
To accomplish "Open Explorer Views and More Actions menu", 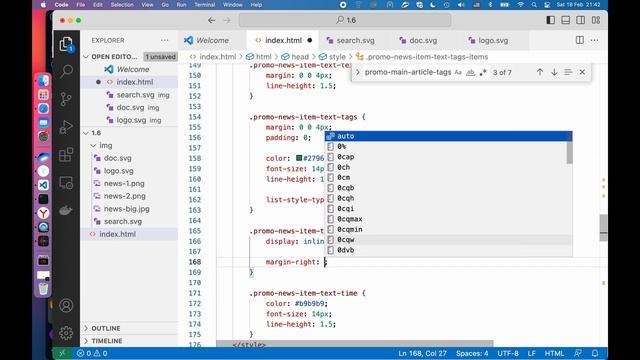I will pos(164,40).
